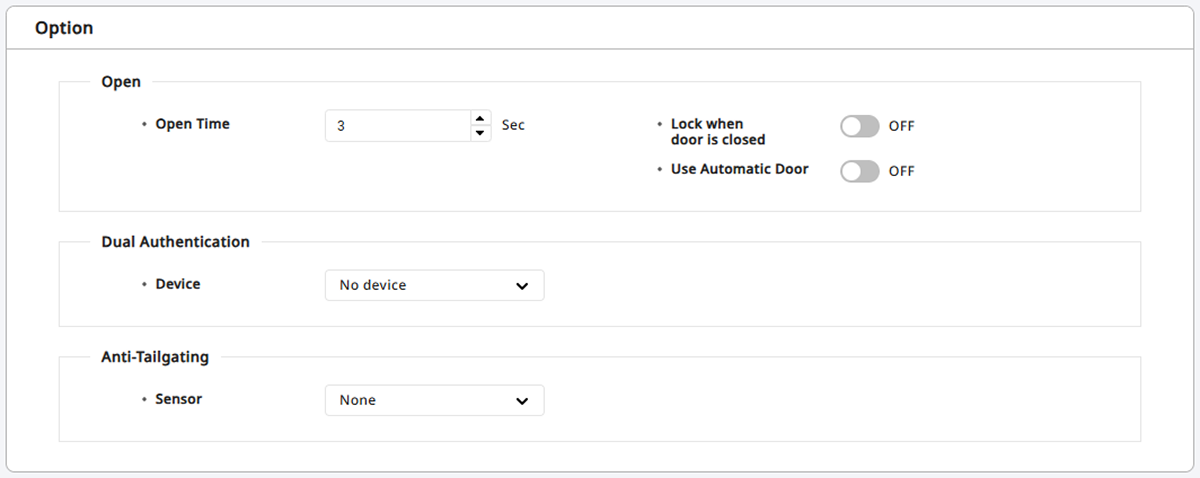Click the Sensor field label

(178, 399)
